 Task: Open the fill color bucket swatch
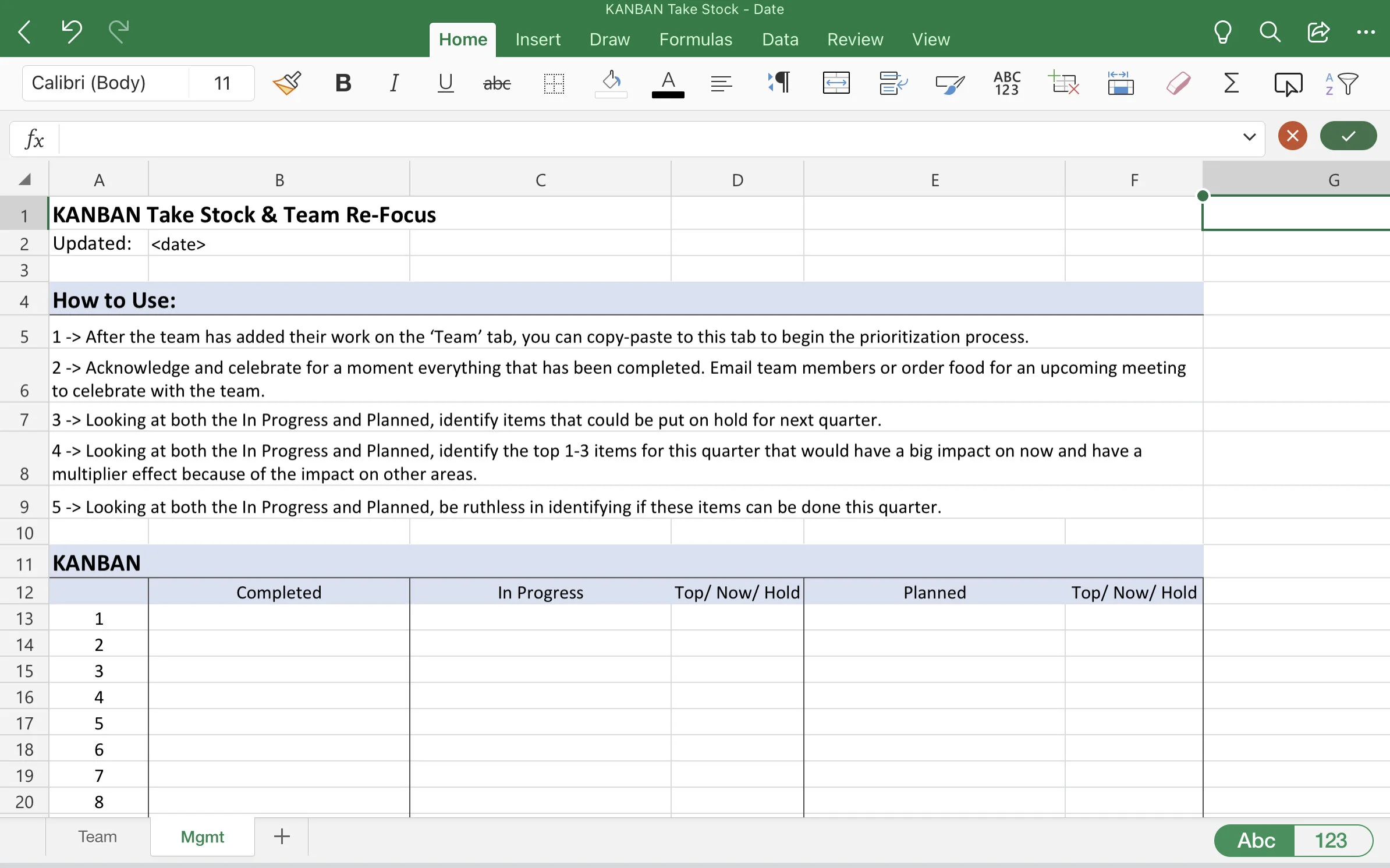[611, 83]
